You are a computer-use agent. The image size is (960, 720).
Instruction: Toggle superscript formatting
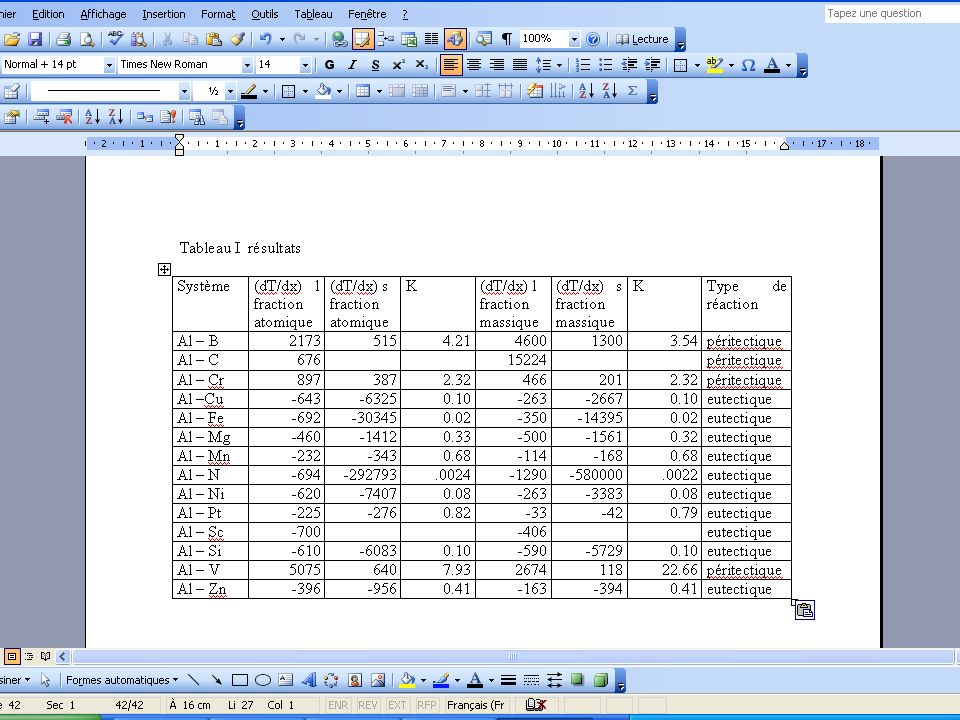[398, 64]
